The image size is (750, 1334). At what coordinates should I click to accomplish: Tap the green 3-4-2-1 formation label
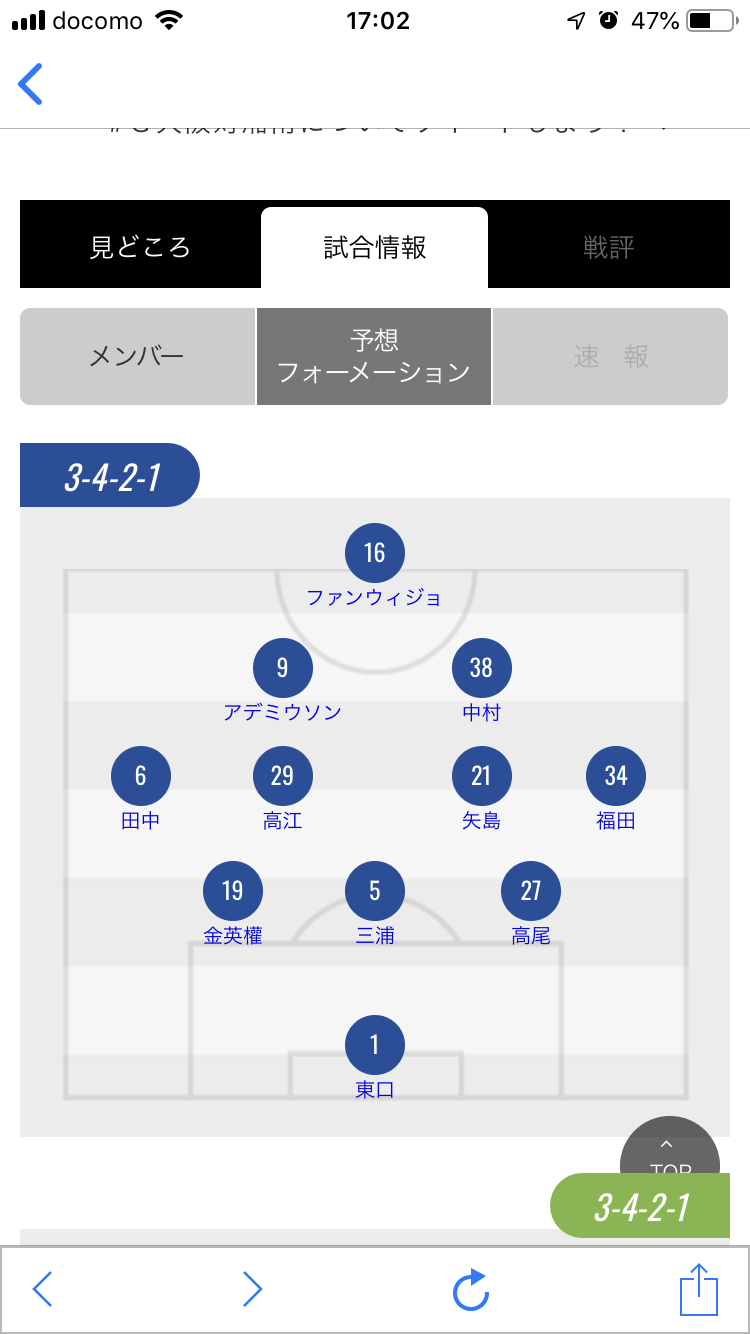[x=641, y=1207]
